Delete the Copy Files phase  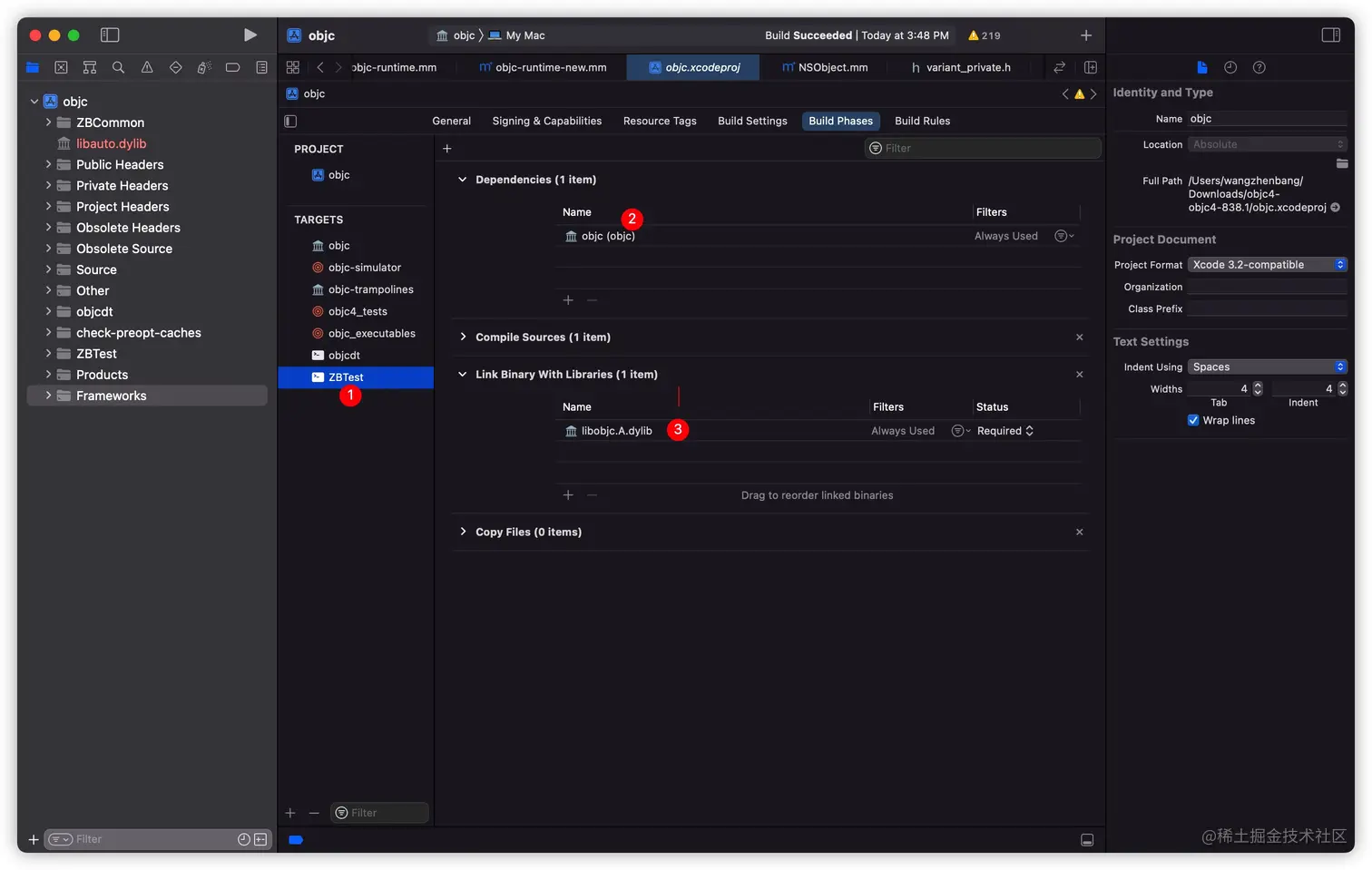click(x=1079, y=532)
